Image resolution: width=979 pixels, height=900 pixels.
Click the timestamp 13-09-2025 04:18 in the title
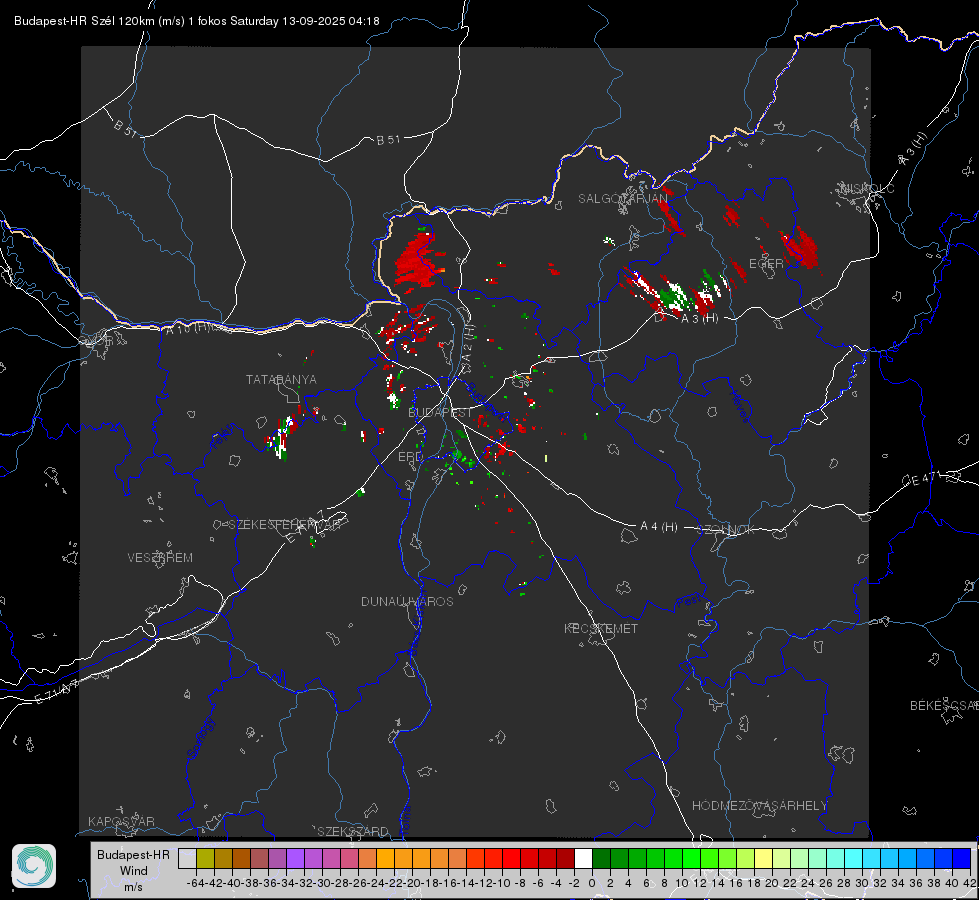tap(331, 21)
